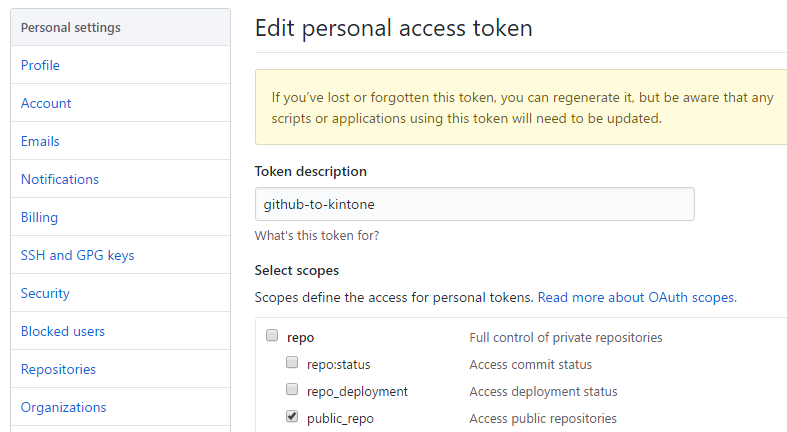
Task: Open the Billing settings page
Action: 40,217
